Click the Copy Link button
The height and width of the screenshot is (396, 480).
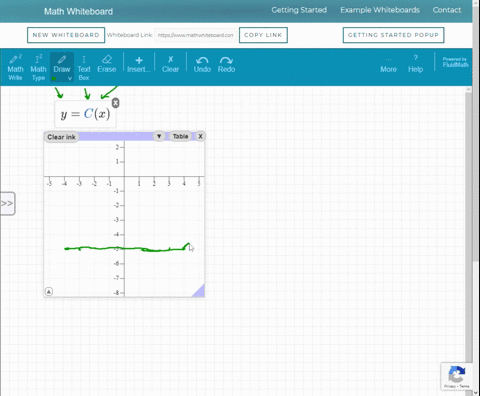[263, 35]
